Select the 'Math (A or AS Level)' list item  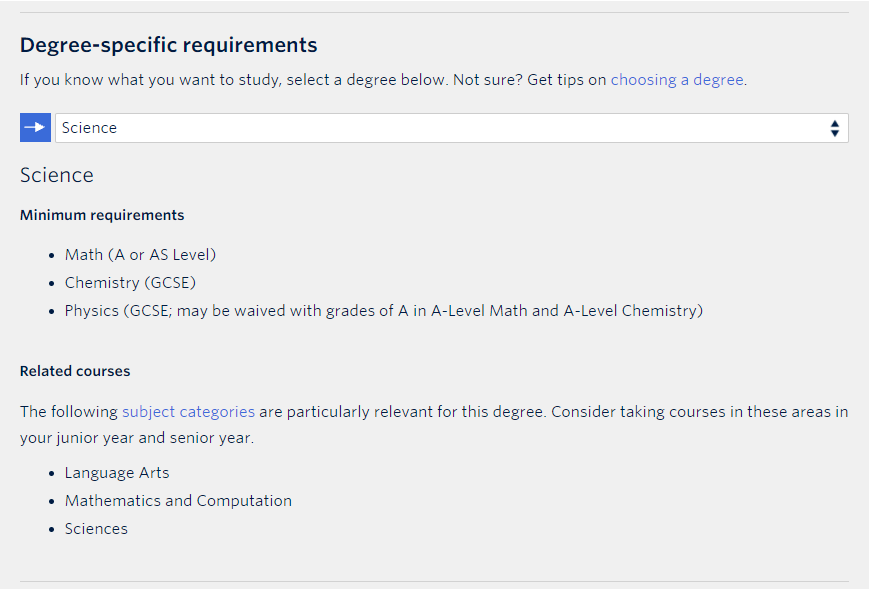(140, 255)
